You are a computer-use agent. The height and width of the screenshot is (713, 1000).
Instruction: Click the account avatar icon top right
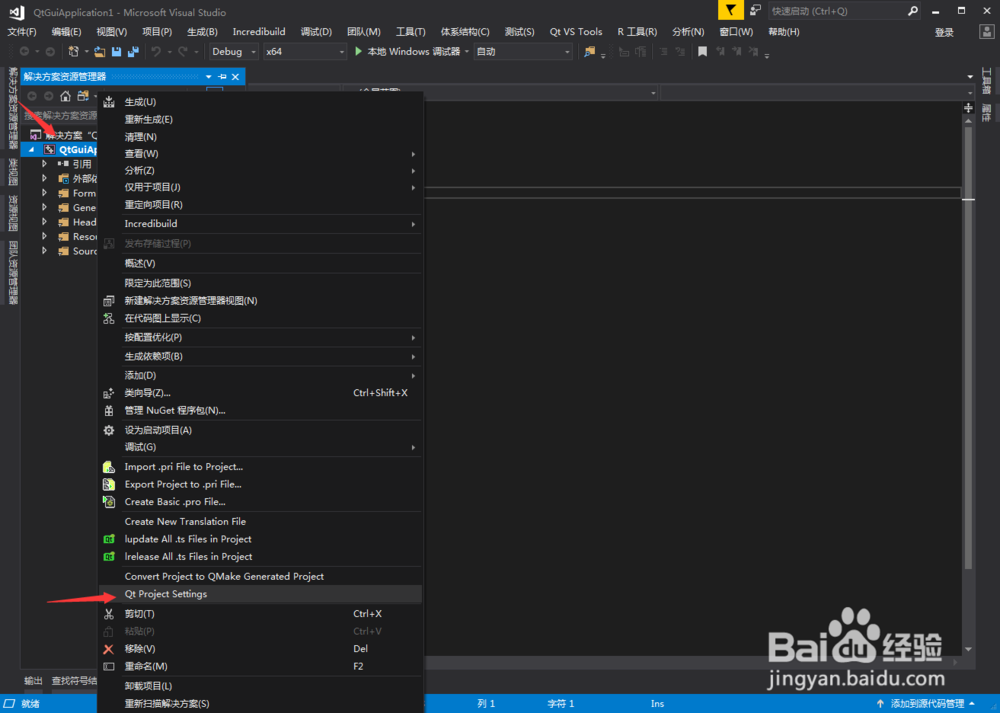pyautogui.click(x=986, y=31)
